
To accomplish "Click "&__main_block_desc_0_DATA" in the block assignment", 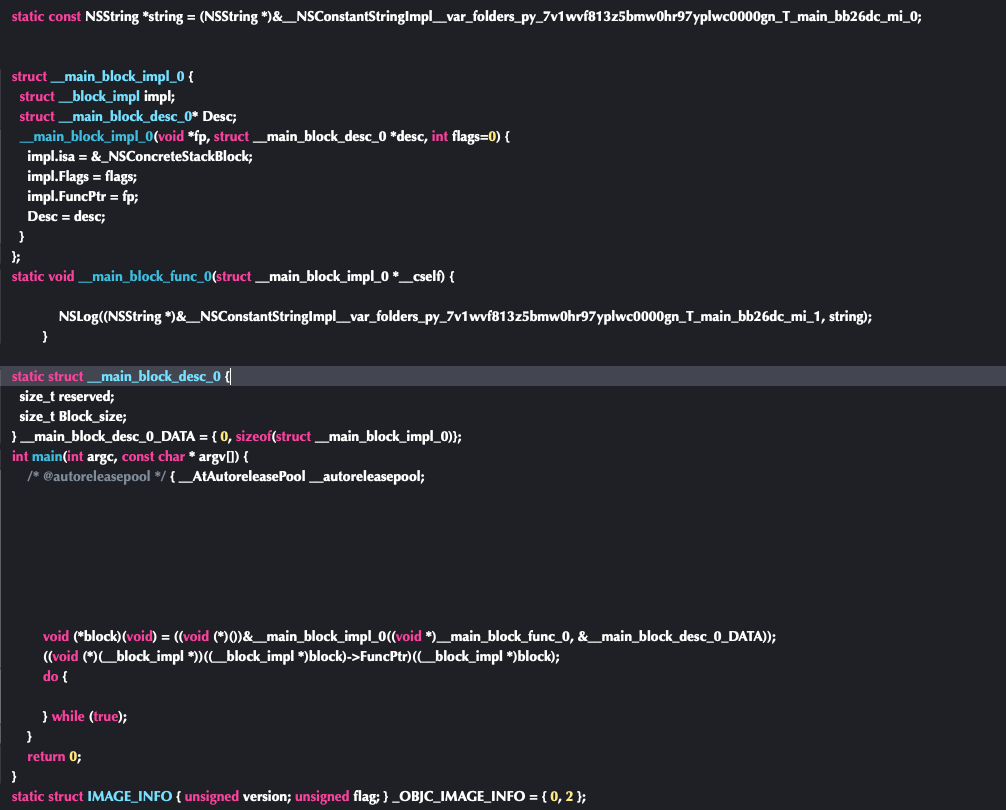I will click(672, 636).
